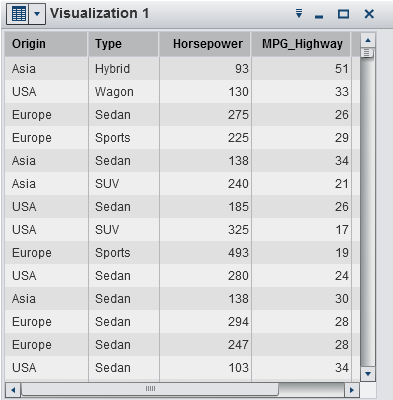Close the Visualization 1 window

[369, 14]
